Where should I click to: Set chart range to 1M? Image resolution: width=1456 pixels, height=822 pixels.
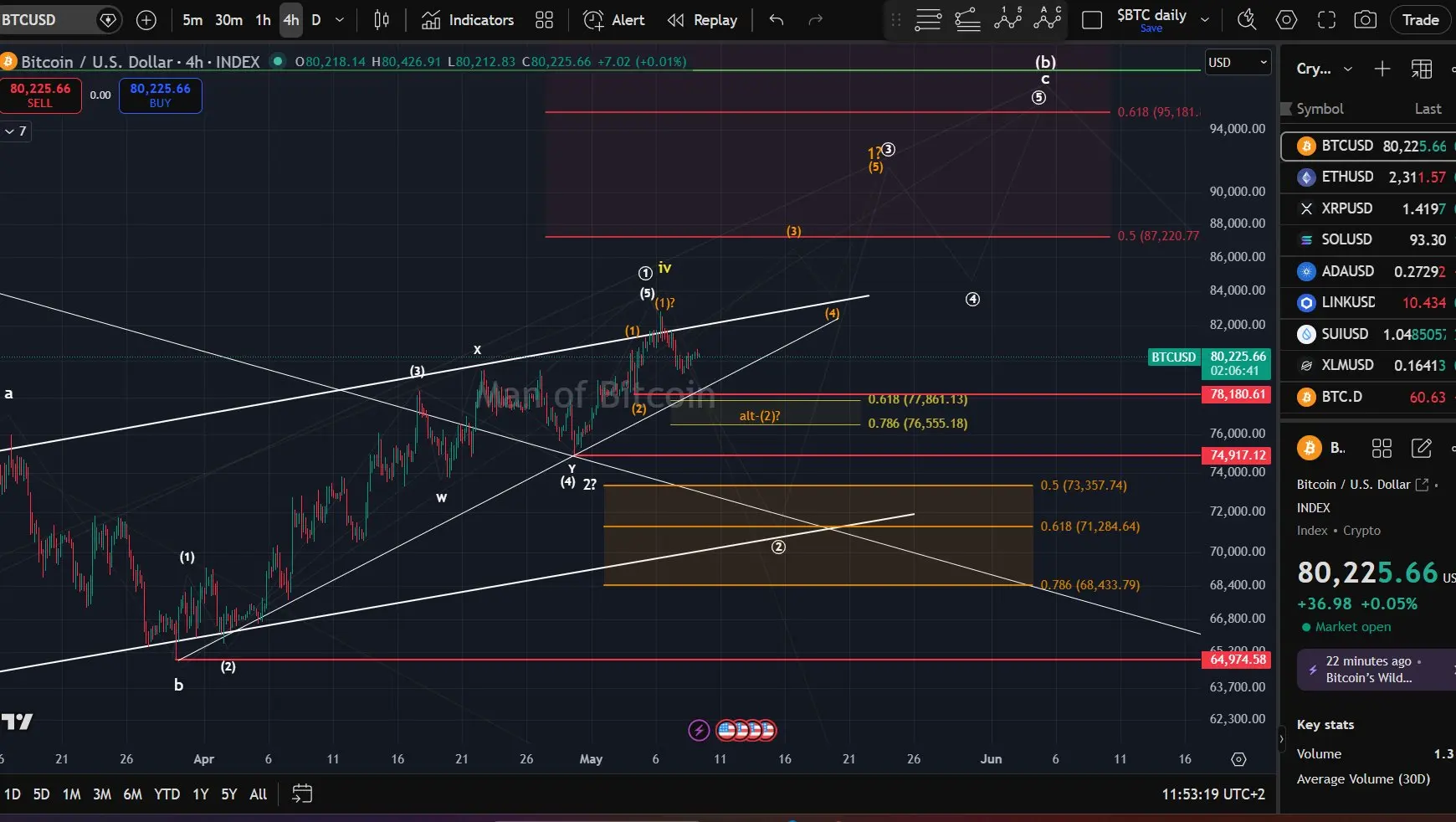point(72,794)
